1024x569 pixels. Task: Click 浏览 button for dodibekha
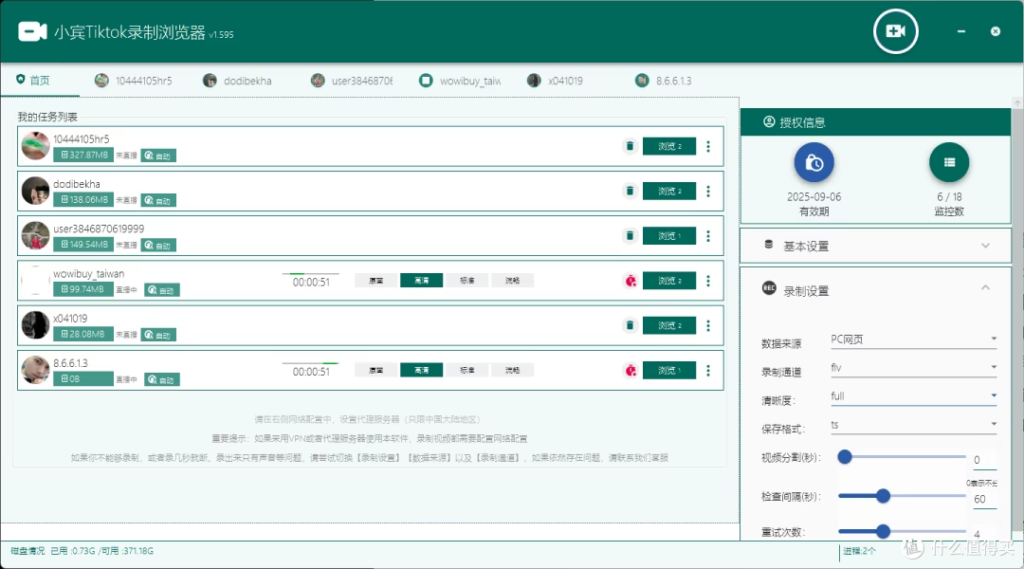point(669,191)
